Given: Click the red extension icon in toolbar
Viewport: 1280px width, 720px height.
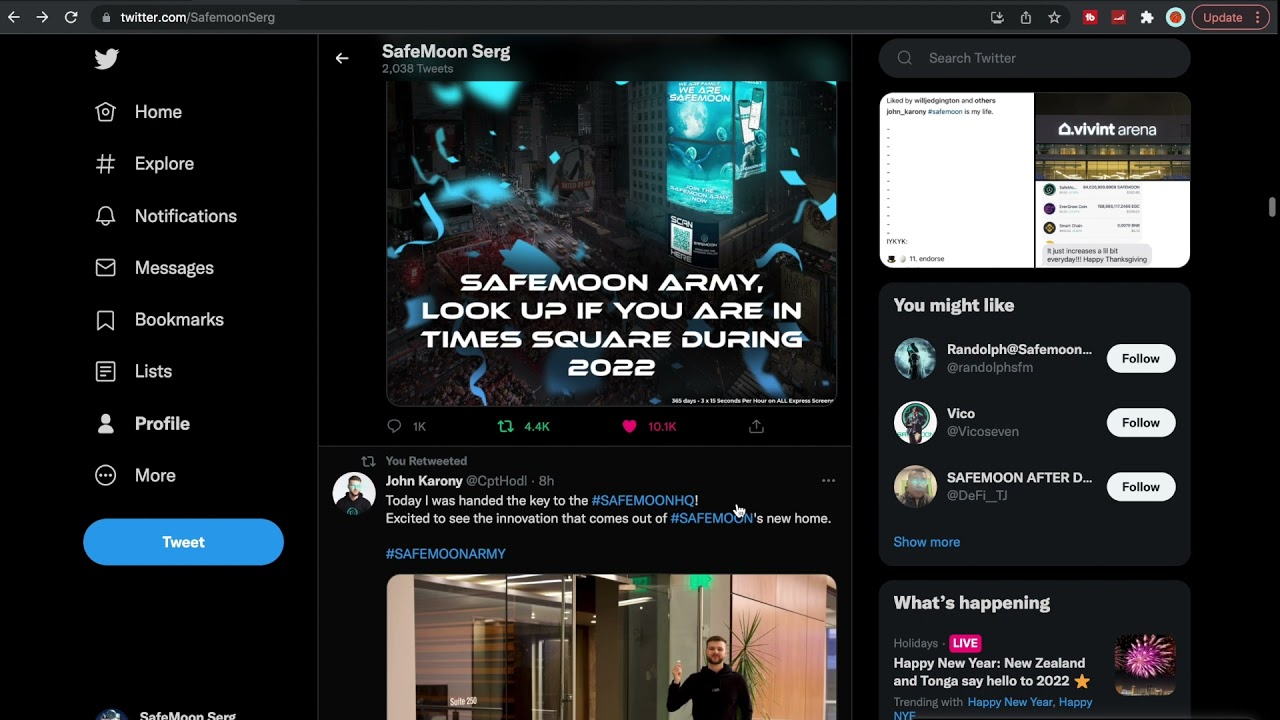Looking at the screenshot, I should [1090, 17].
